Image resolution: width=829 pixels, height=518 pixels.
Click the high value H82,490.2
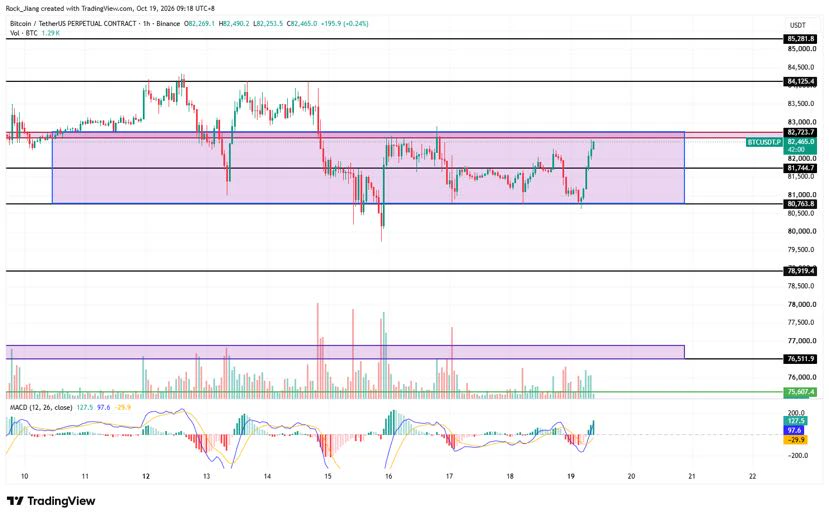(x=234, y=24)
